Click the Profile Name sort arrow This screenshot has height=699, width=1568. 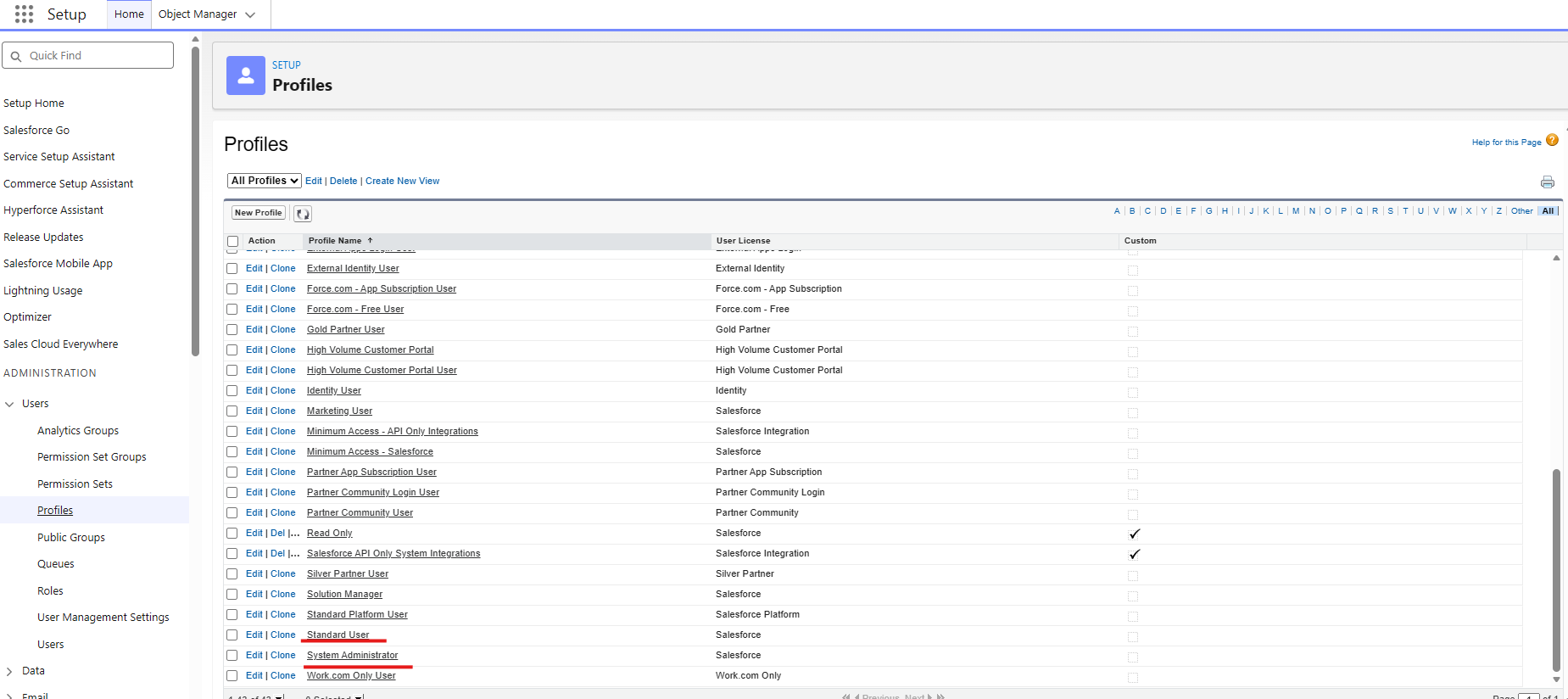370,241
